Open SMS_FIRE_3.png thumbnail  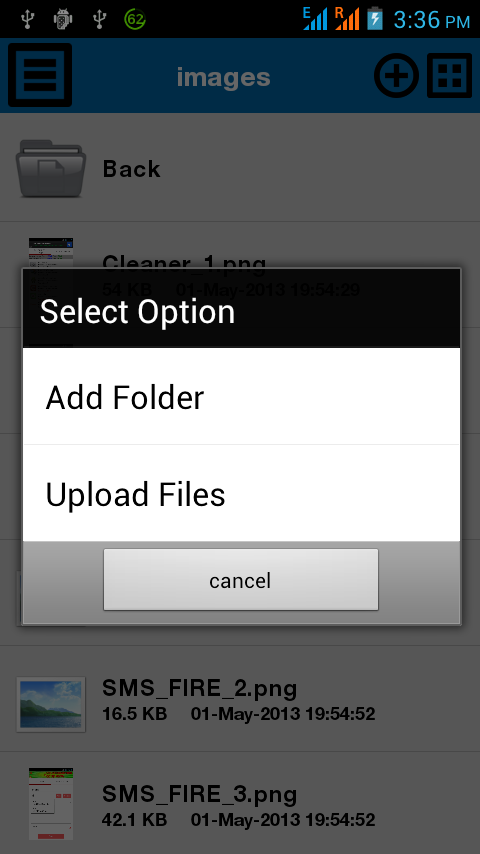(x=51, y=804)
